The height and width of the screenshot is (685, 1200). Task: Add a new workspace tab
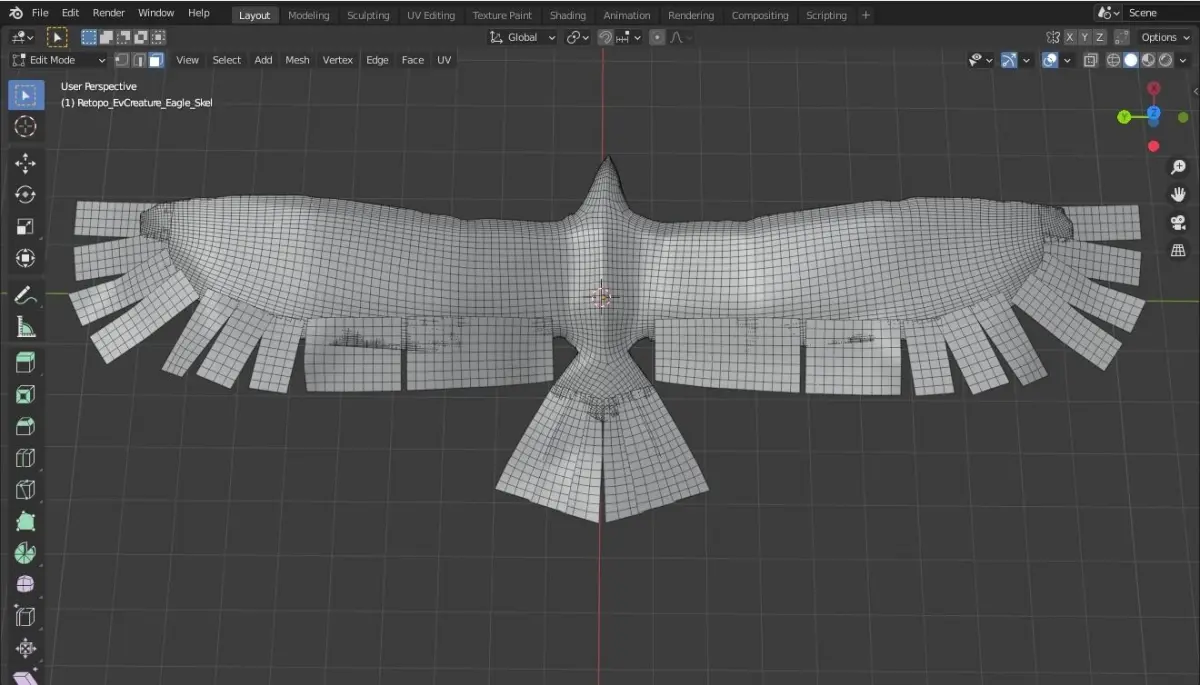pos(866,15)
